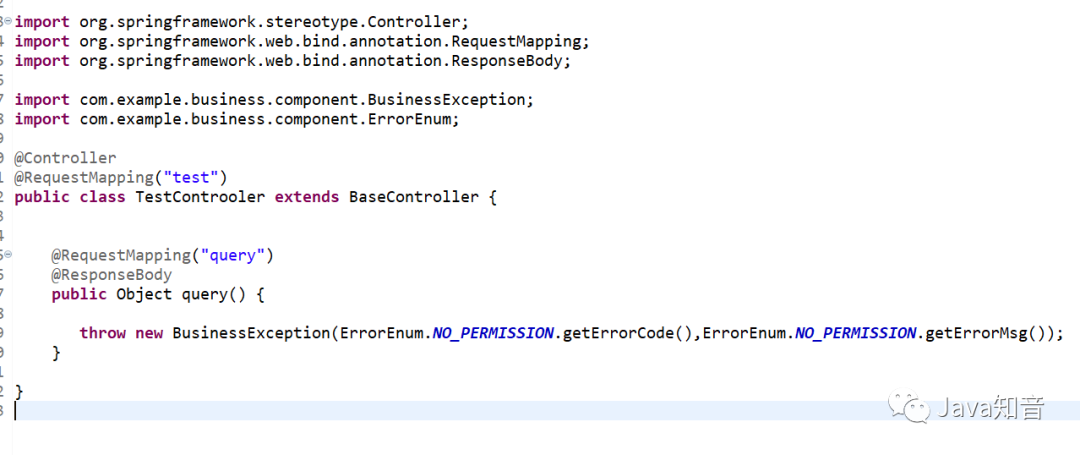Collapse the import statements fold marker
Screen dimensions: 1080x455
click(x=8, y=21)
